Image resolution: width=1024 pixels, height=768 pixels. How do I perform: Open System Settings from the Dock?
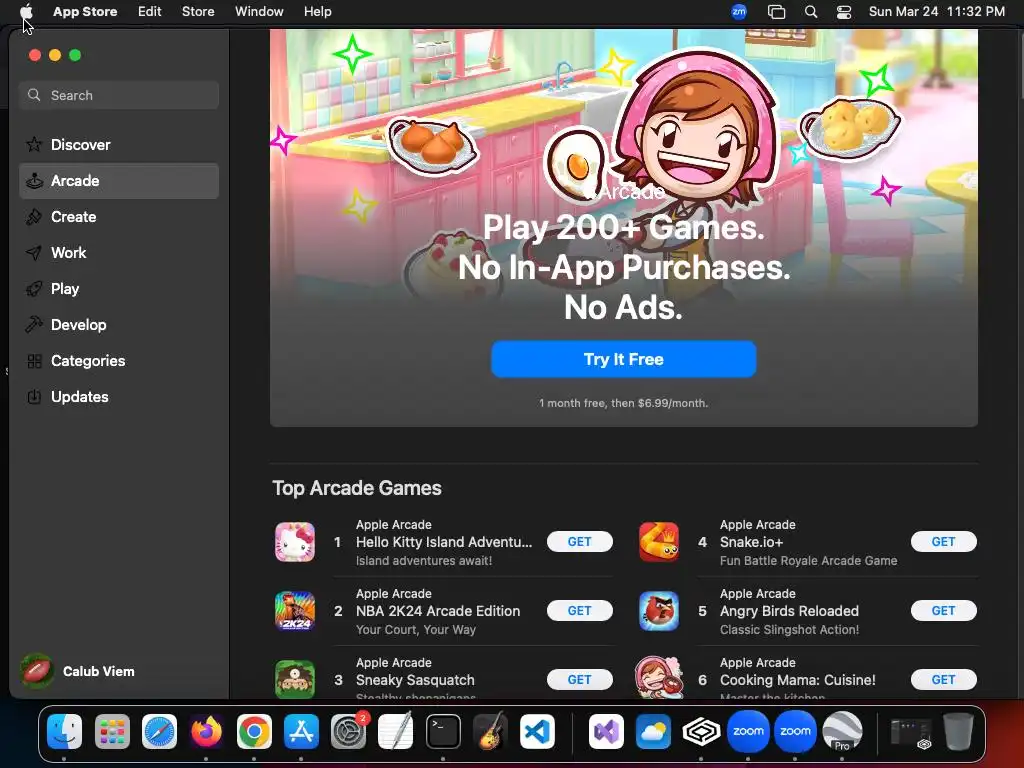click(x=349, y=731)
